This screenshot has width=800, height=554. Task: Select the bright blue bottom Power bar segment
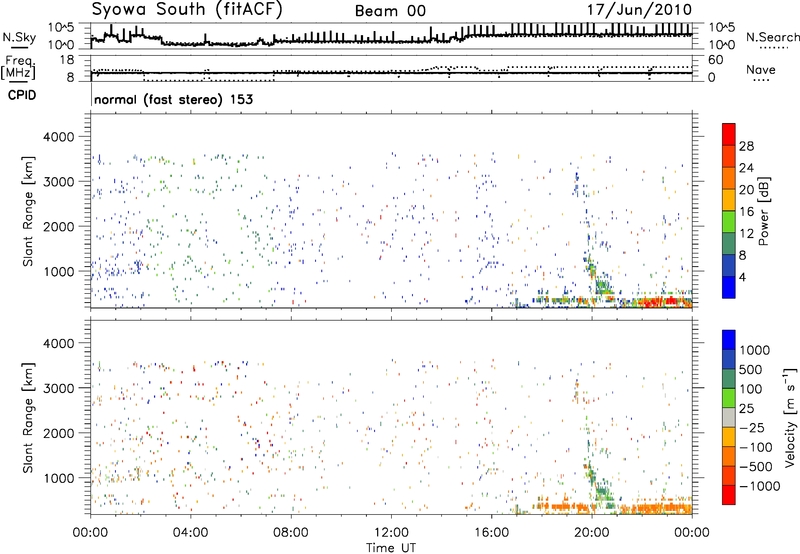[x=729, y=287]
